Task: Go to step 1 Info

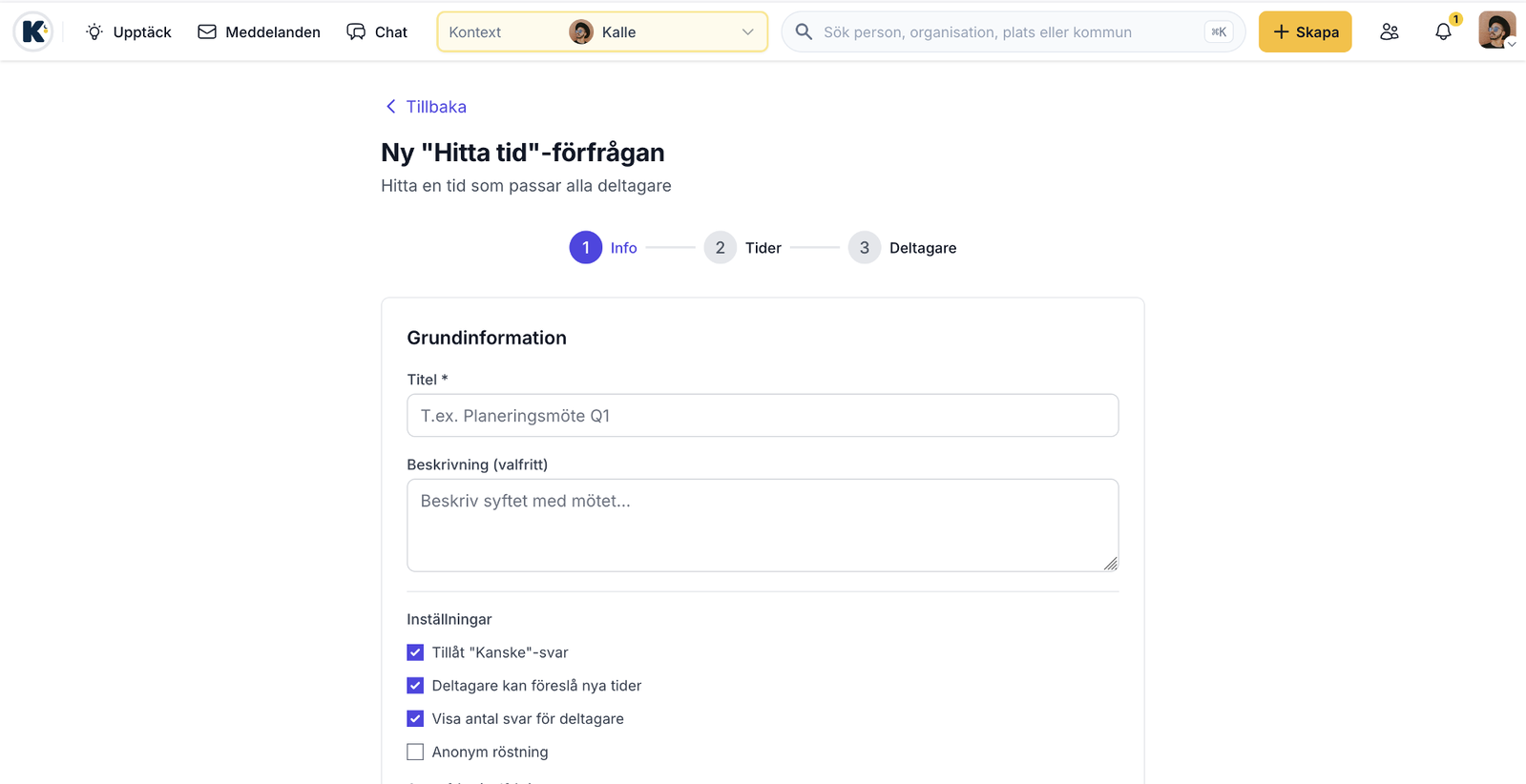Action: click(603, 247)
